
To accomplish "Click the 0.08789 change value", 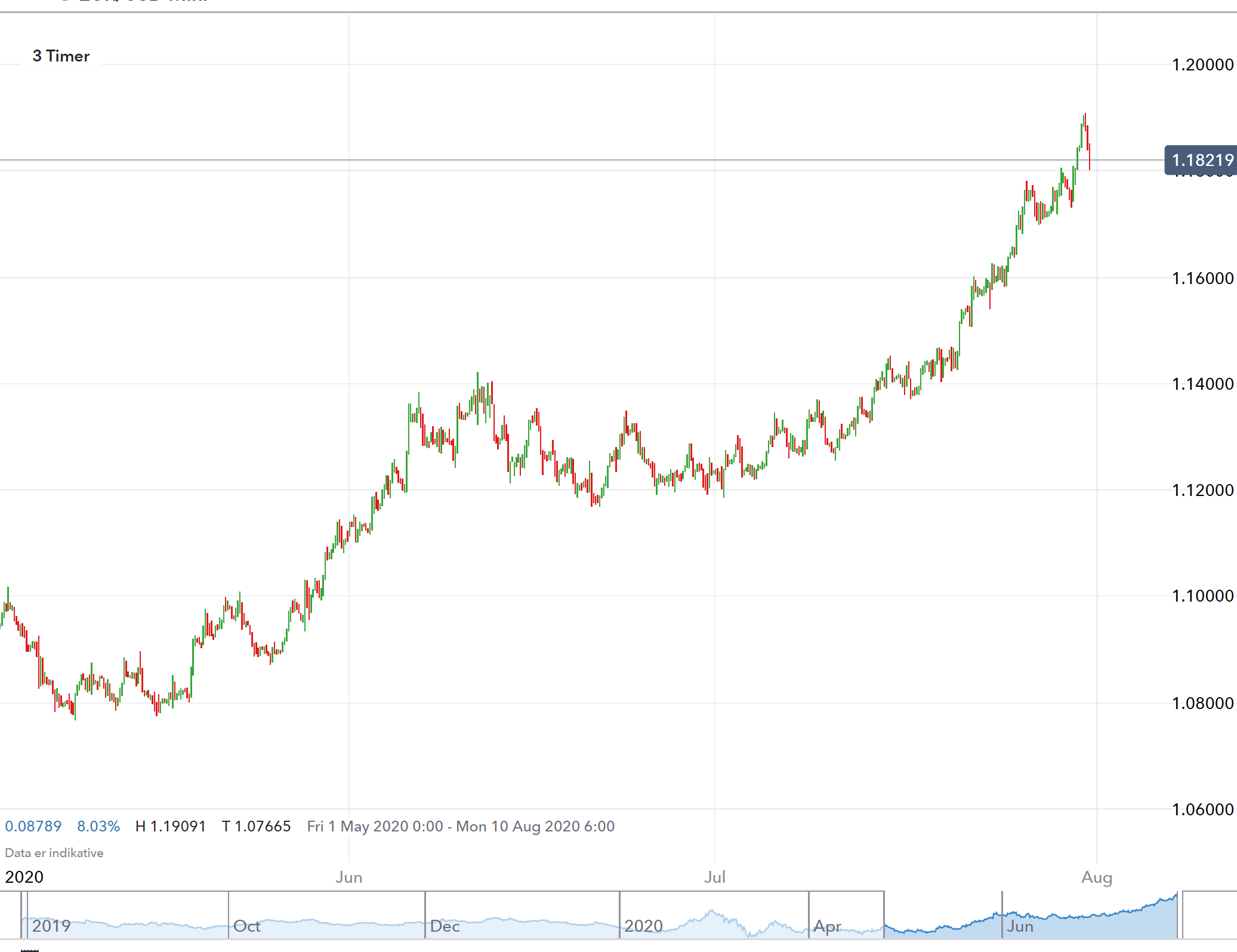I will point(33,826).
